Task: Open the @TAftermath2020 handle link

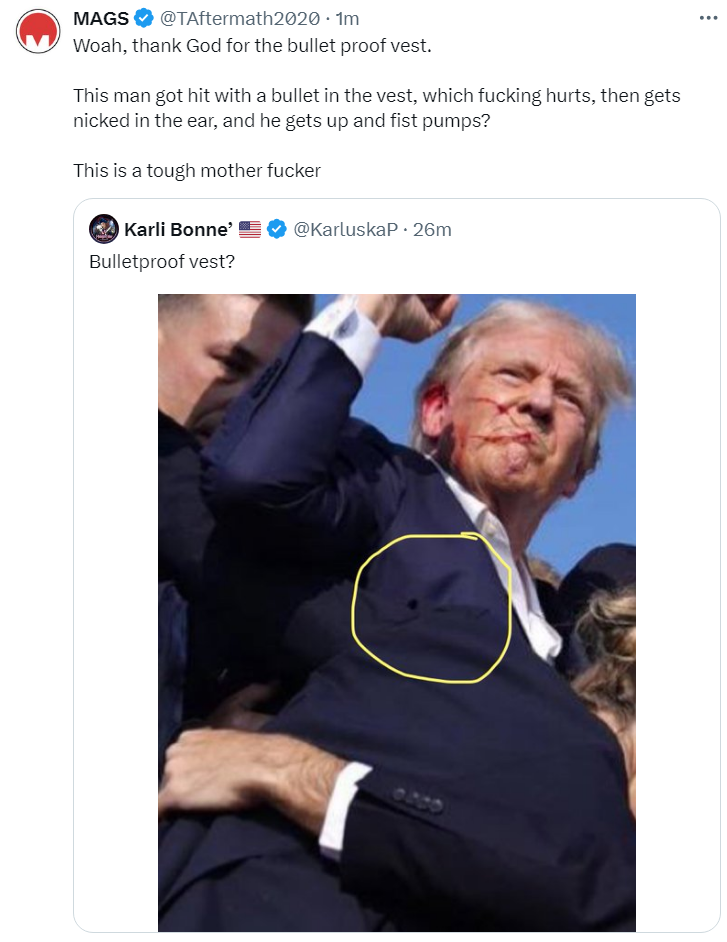Action: coord(239,19)
